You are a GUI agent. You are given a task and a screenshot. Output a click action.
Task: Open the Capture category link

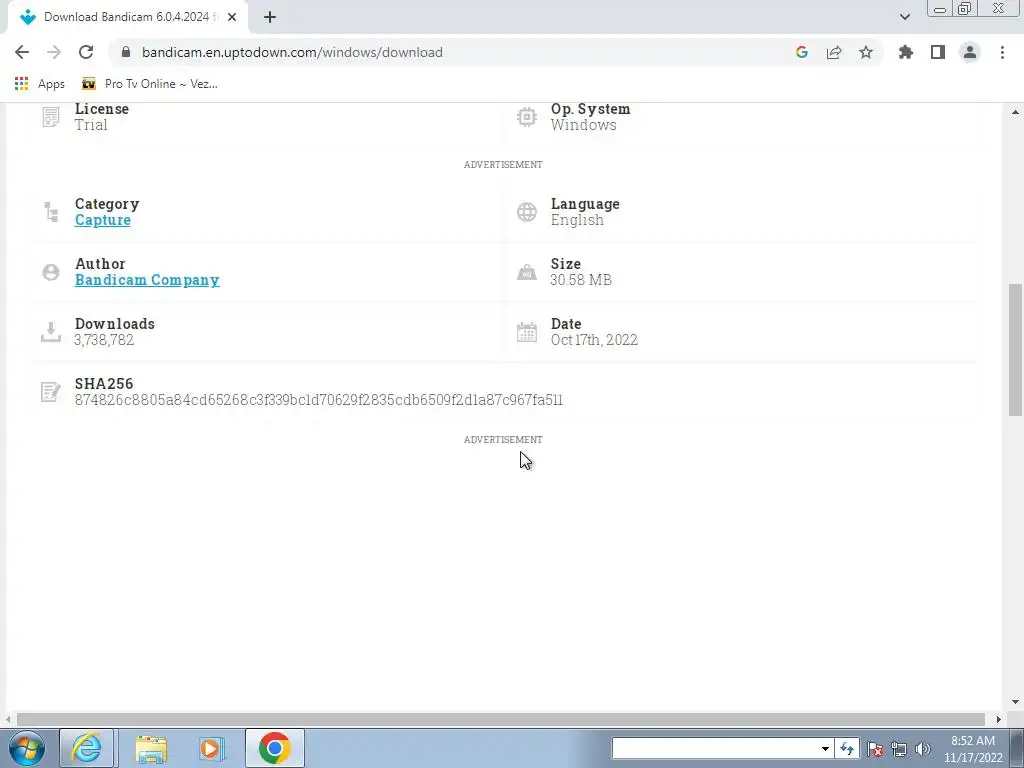(103, 220)
